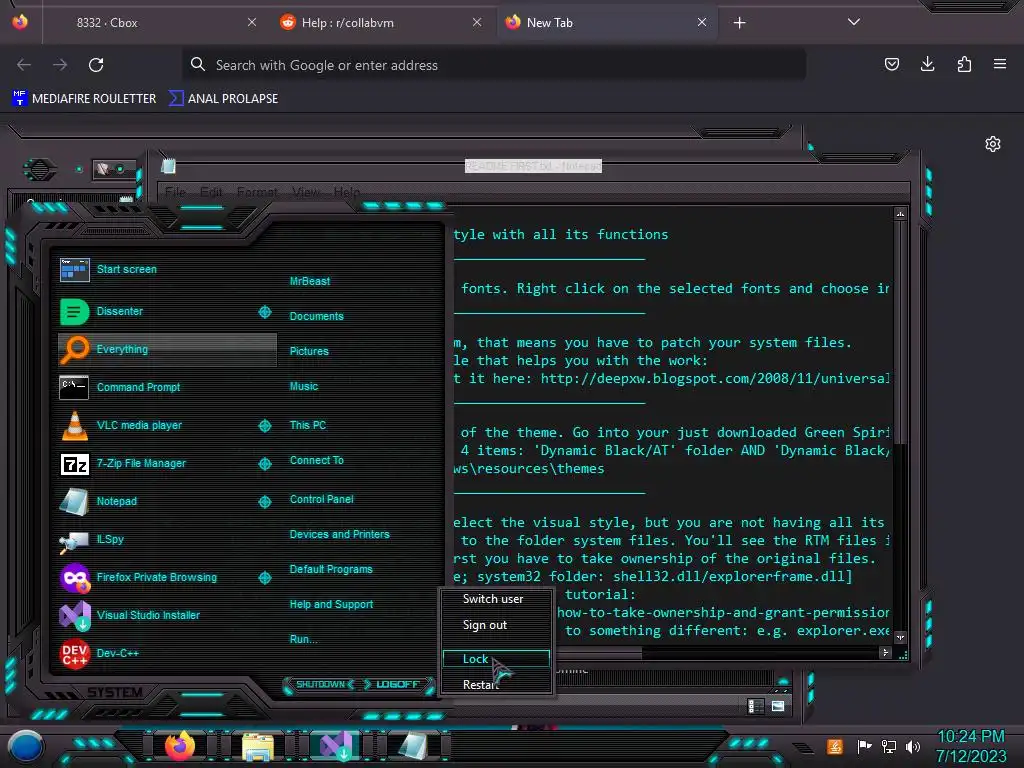Open Firefox downloads panel
The image size is (1024, 768).
tap(927, 64)
